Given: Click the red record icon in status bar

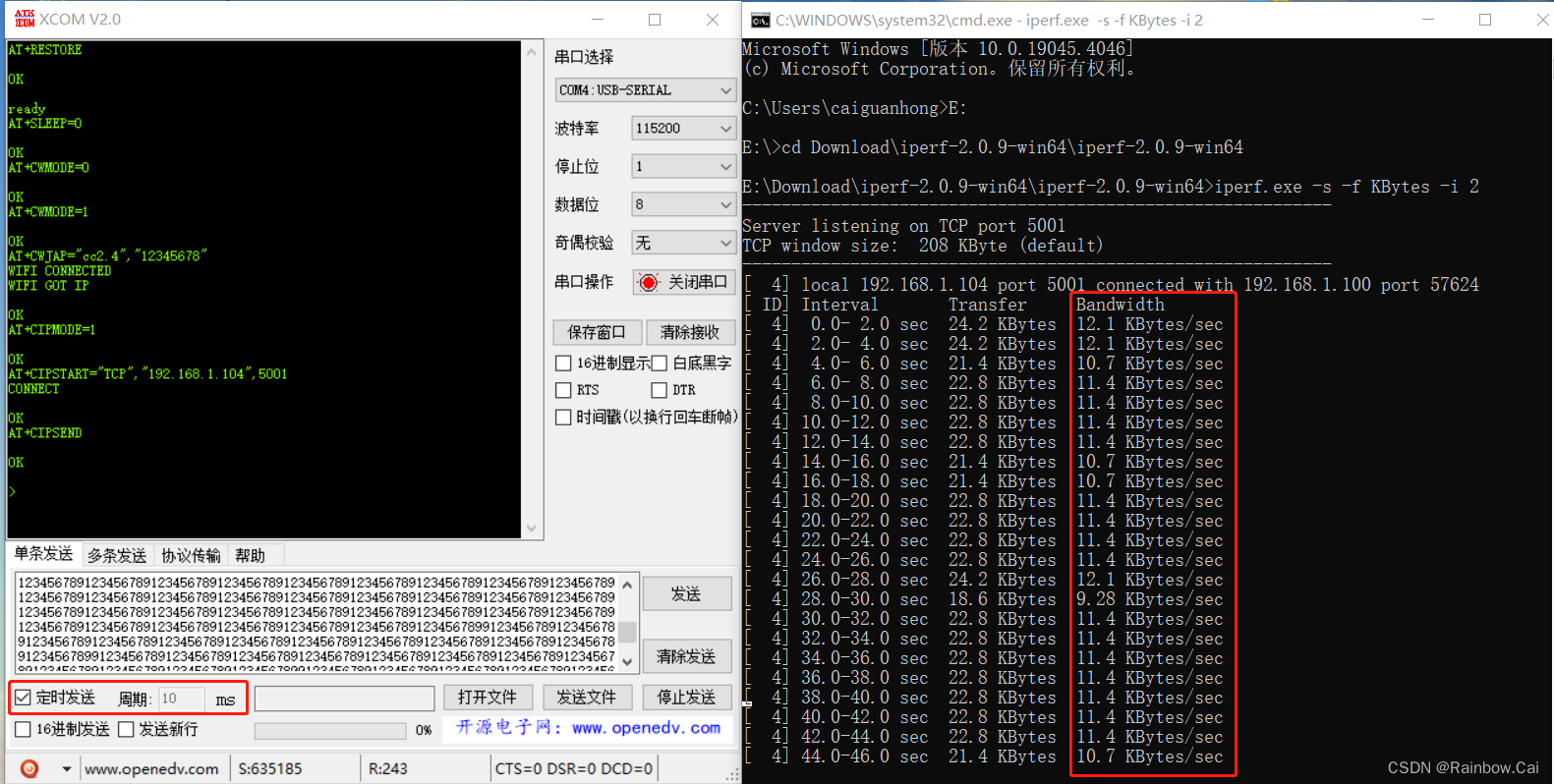Looking at the screenshot, I should pos(29,768).
